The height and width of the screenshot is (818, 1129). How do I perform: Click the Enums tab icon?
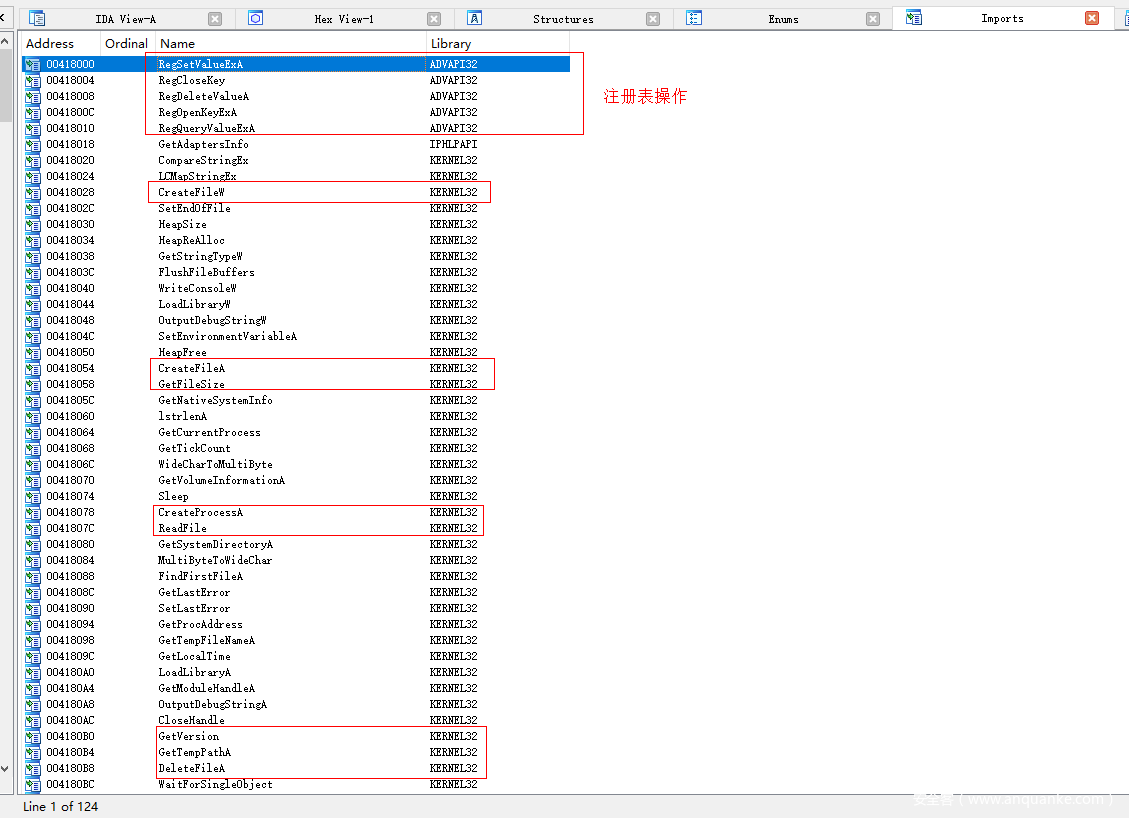click(x=694, y=18)
